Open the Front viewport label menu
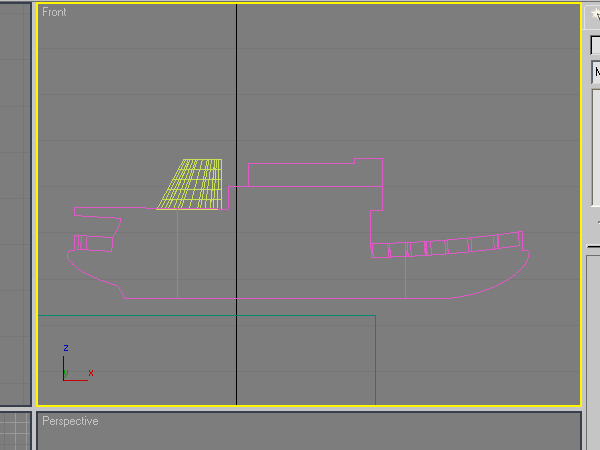Image resolution: width=600 pixels, height=450 pixels. click(54, 12)
